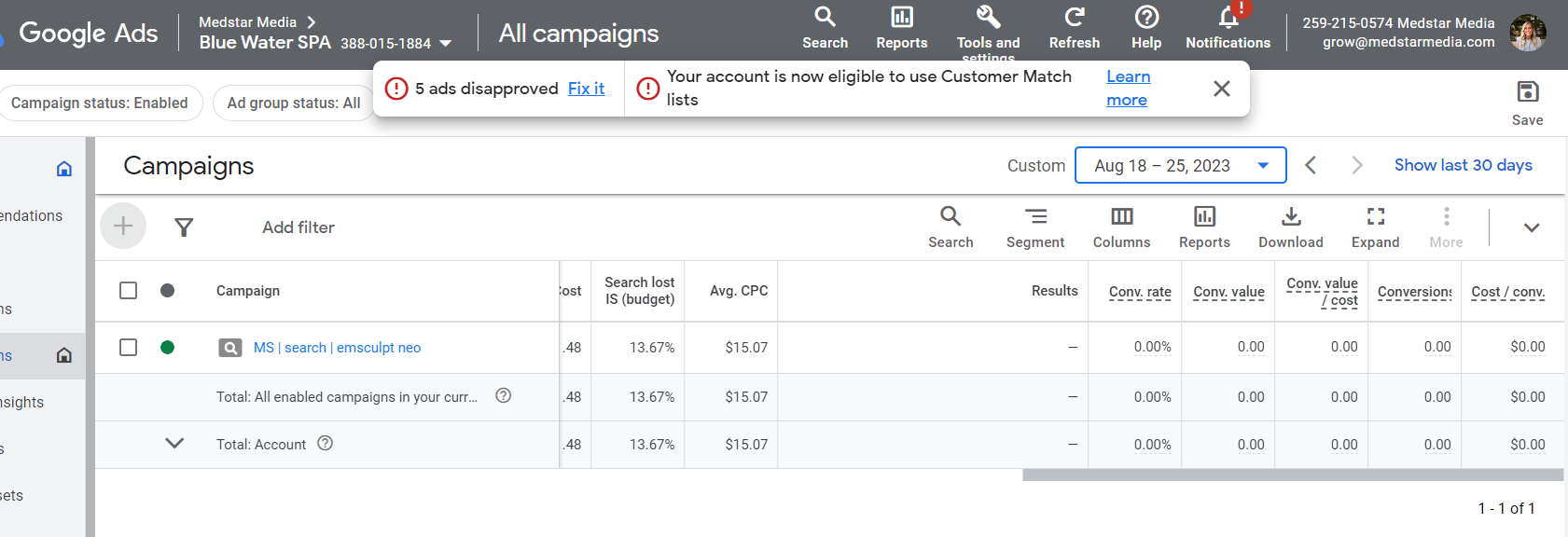Open the Notifications bell
Screen dimensions: 1568x537
pos(1228,28)
